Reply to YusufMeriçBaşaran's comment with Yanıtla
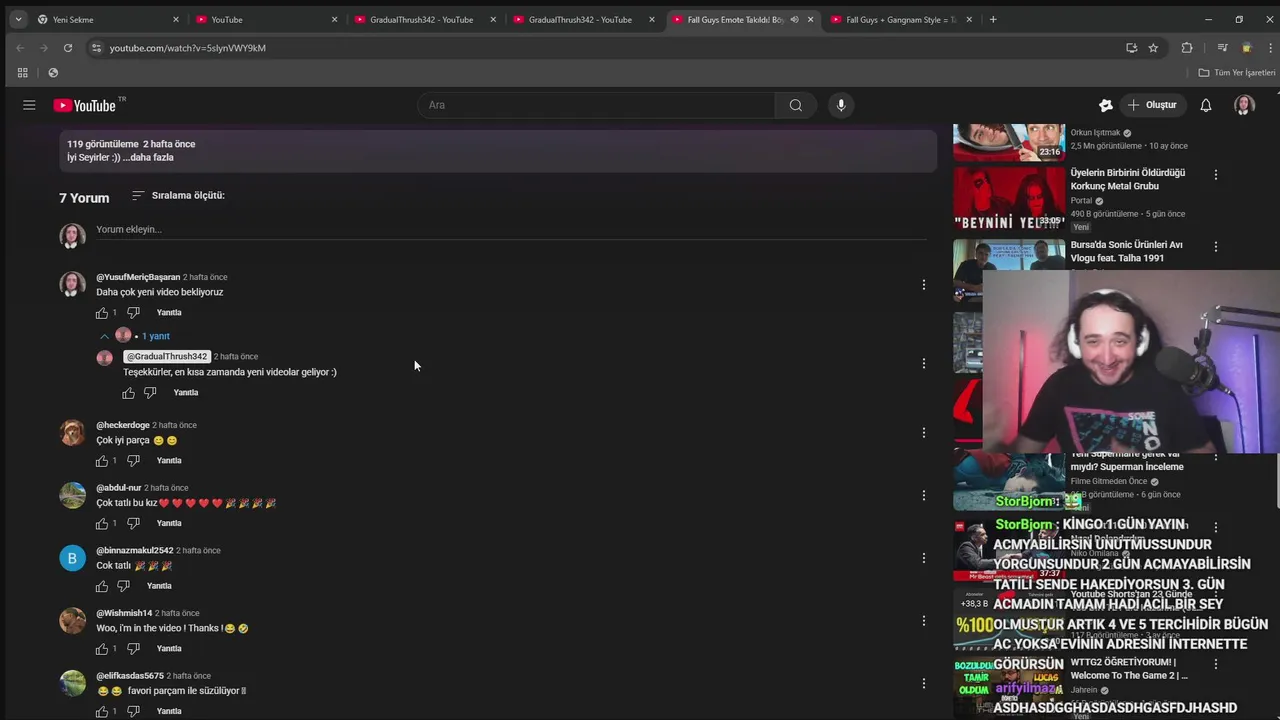 point(169,313)
